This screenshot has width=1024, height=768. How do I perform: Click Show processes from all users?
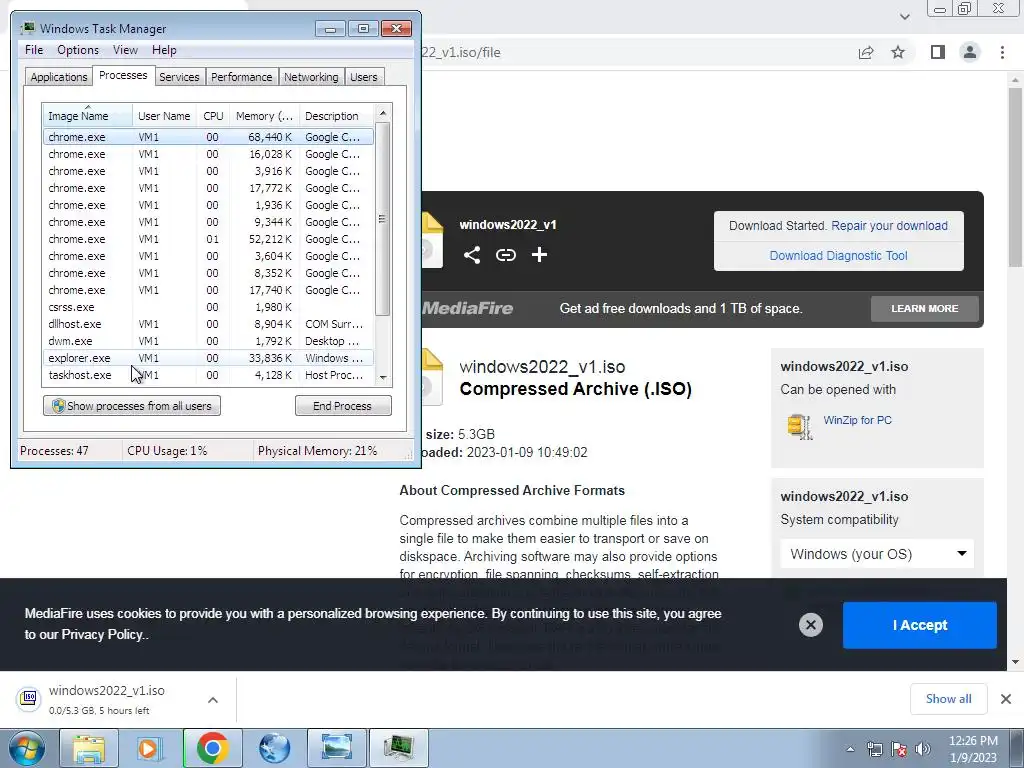pyautogui.click(x=132, y=406)
